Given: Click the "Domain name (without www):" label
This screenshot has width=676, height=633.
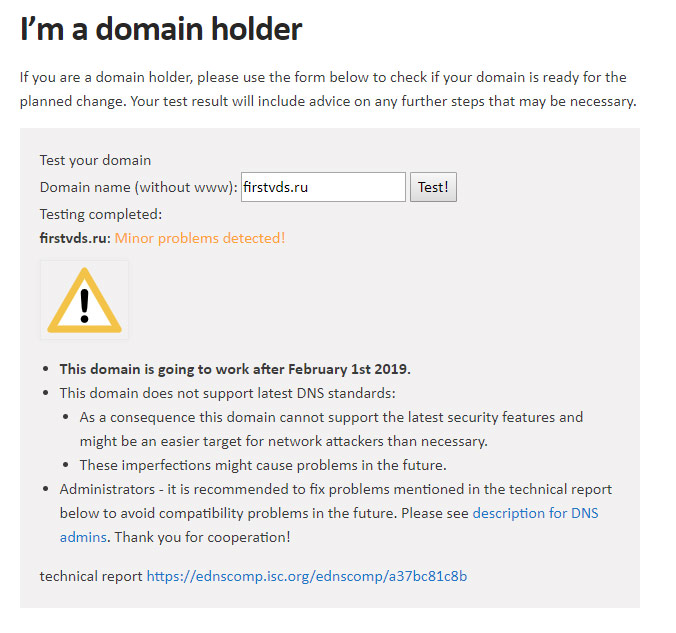Looking at the screenshot, I should pos(138,187).
